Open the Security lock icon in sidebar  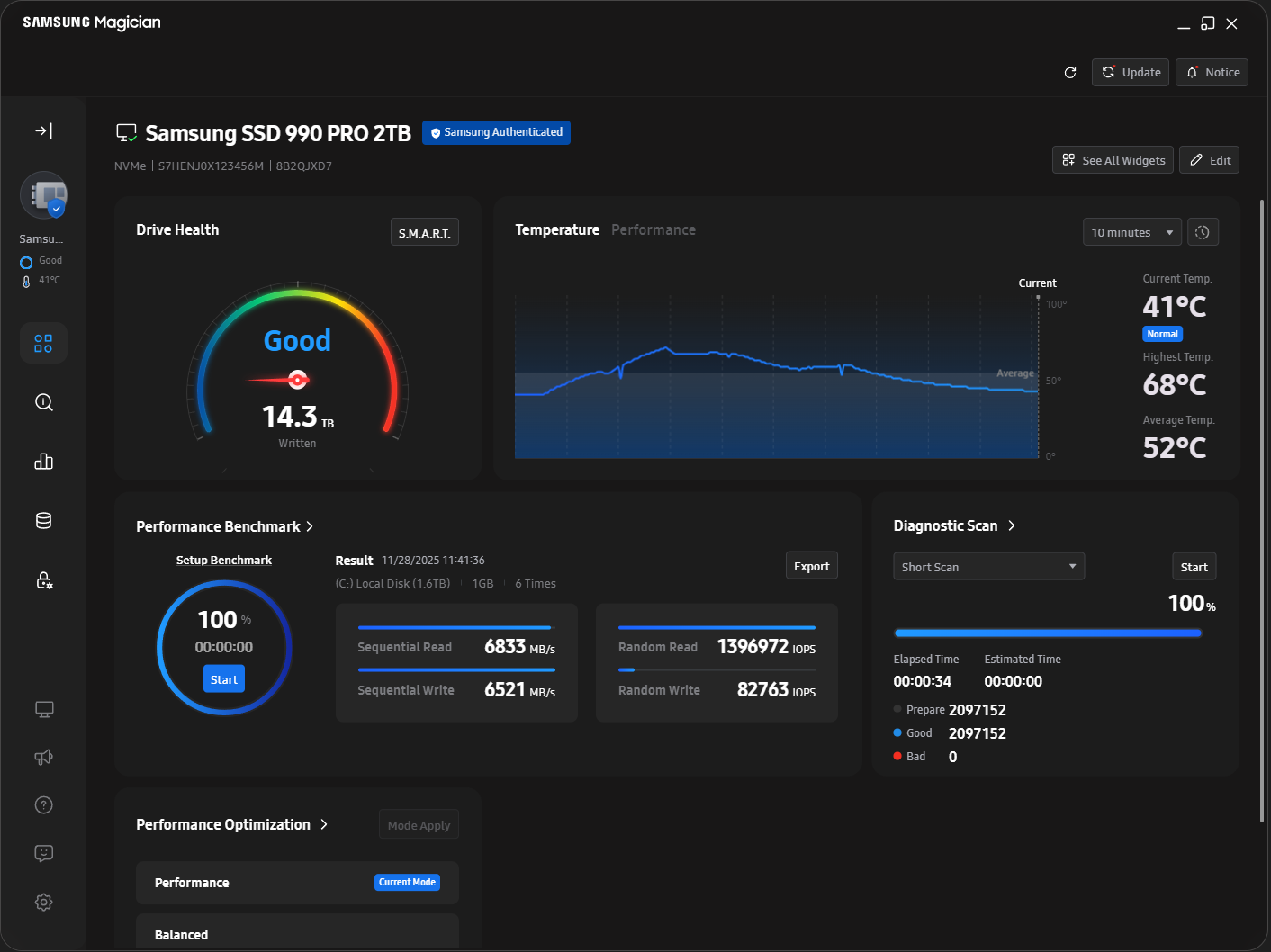tap(43, 580)
